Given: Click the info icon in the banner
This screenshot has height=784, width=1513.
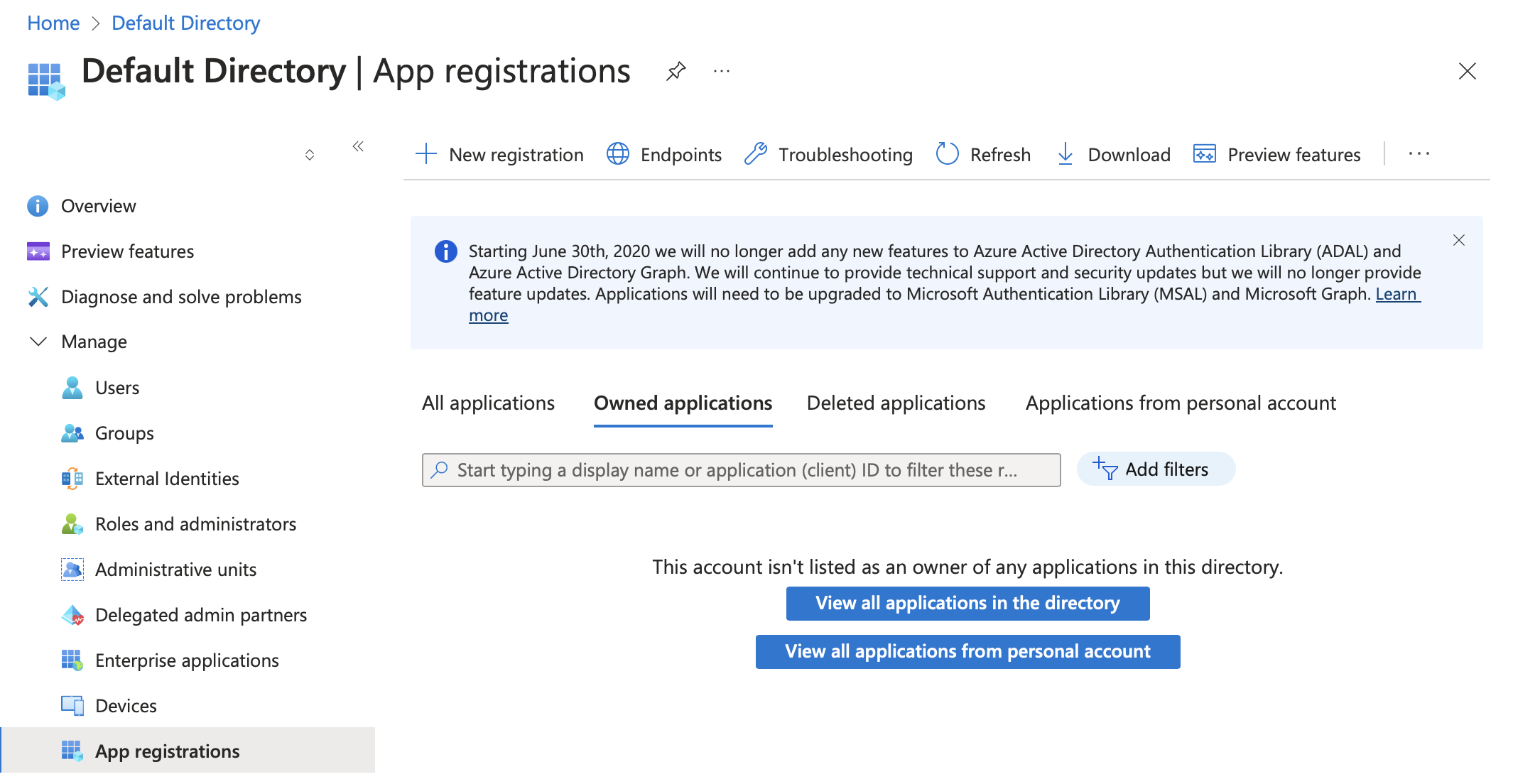Looking at the screenshot, I should [445, 251].
